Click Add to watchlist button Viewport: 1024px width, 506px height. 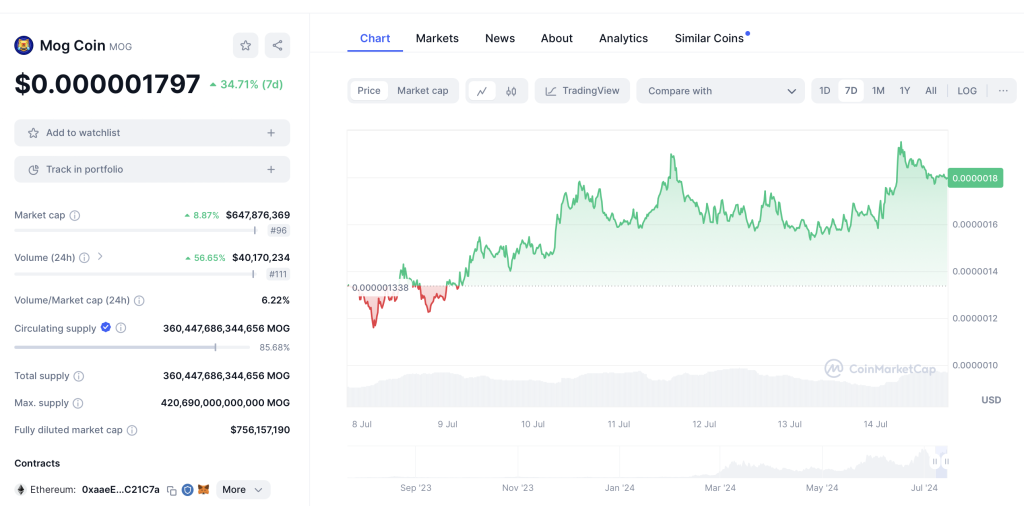152,133
